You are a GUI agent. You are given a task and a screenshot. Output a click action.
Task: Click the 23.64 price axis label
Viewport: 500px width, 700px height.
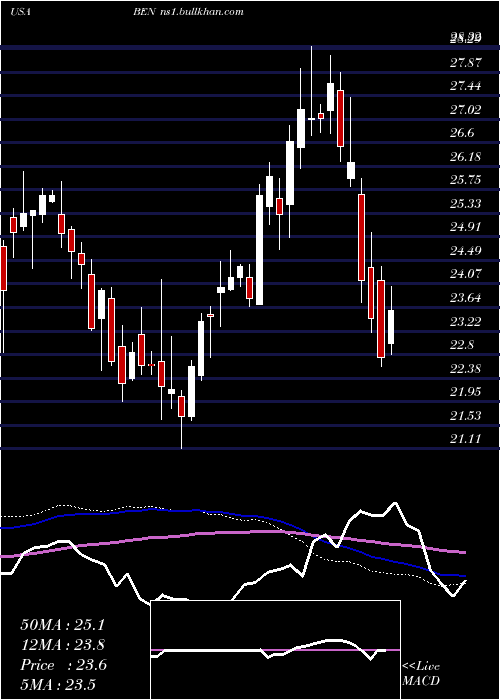(x=465, y=297)
